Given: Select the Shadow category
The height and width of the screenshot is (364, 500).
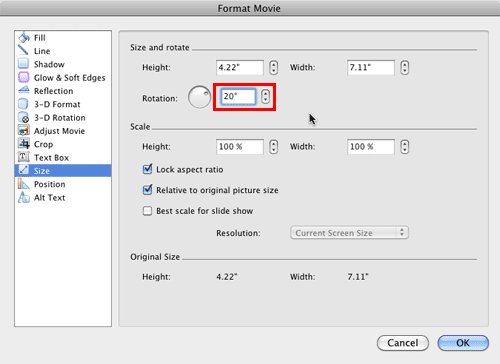Looking at the screenshot, I should point(63,64).
